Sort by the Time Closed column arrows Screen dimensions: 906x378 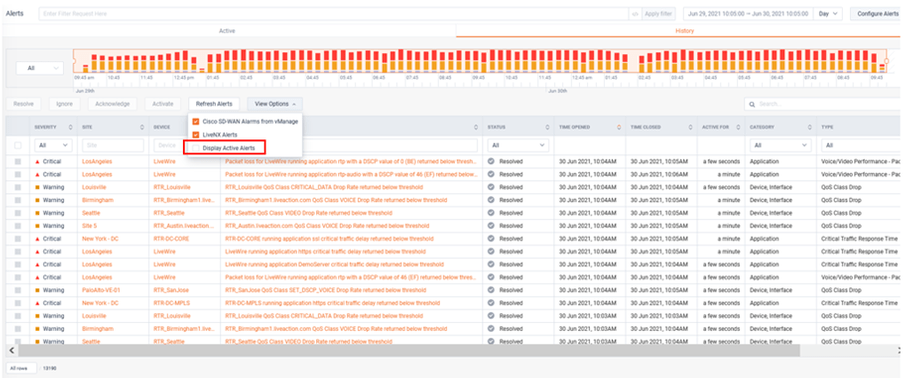690,127
